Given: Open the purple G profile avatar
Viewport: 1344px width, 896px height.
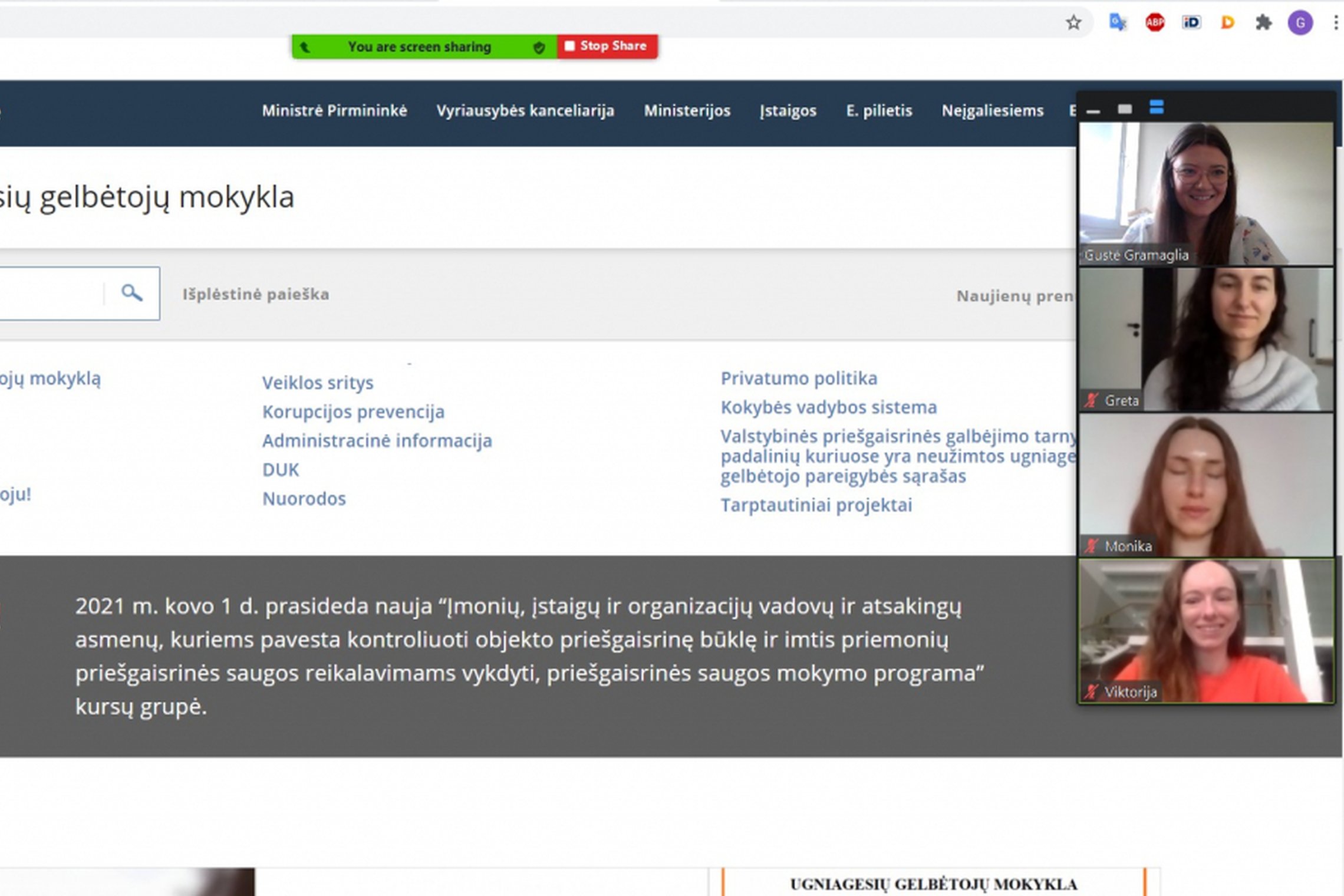Looking at the screenshot, I should [1300, 23].
